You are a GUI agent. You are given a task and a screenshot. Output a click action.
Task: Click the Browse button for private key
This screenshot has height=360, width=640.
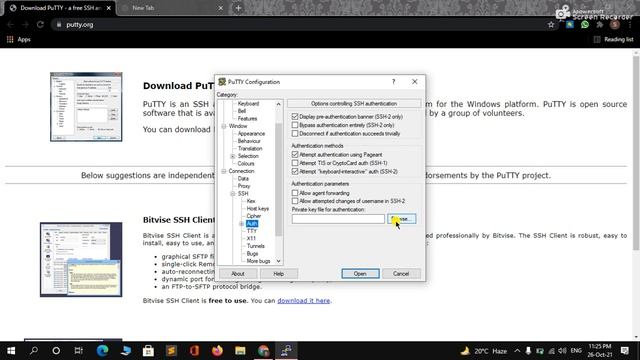(402, 219)
